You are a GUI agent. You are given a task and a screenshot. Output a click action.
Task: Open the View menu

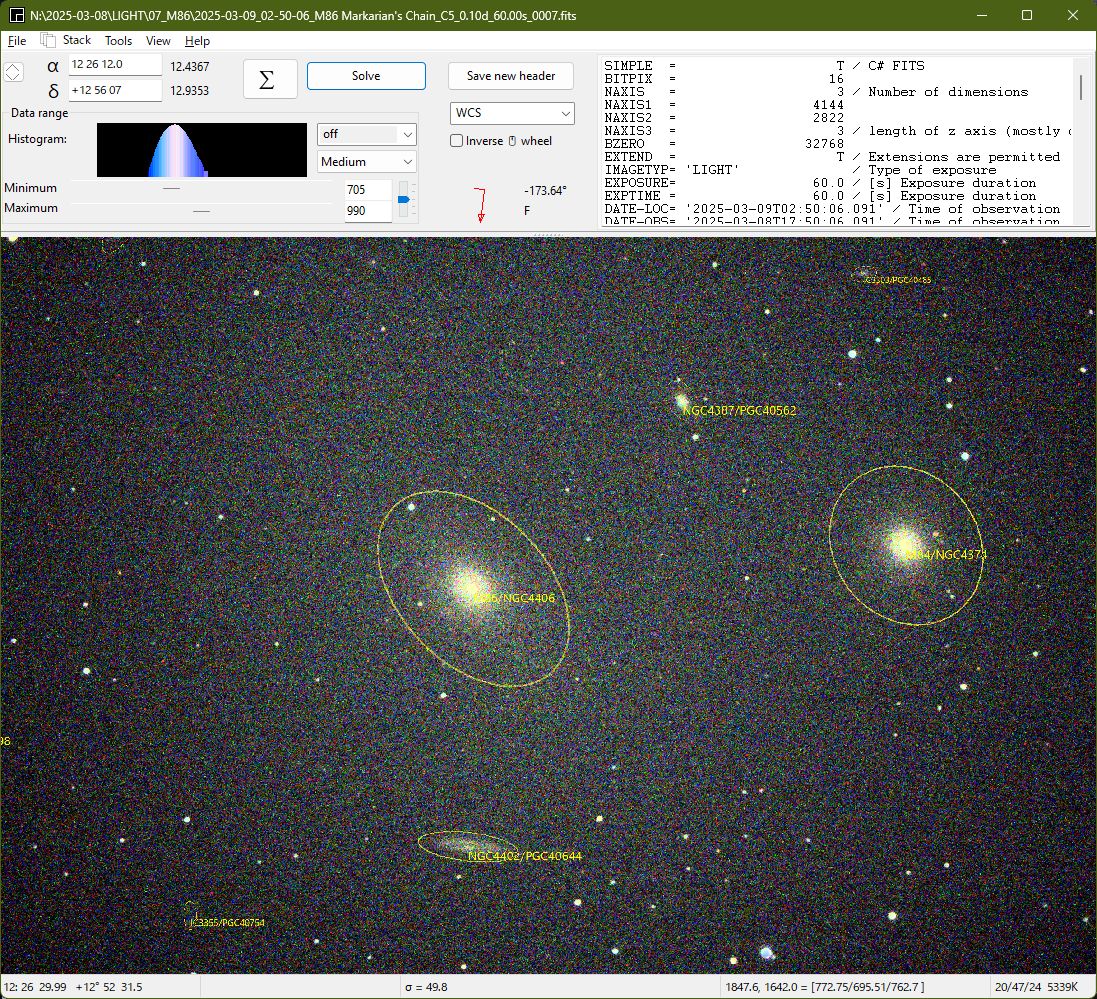[x=158, y=41]
